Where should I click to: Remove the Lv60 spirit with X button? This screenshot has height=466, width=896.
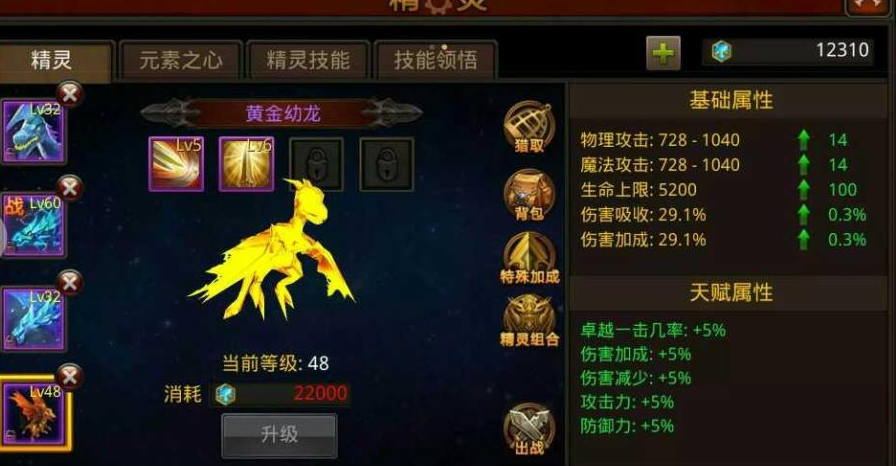coord(70,188)
